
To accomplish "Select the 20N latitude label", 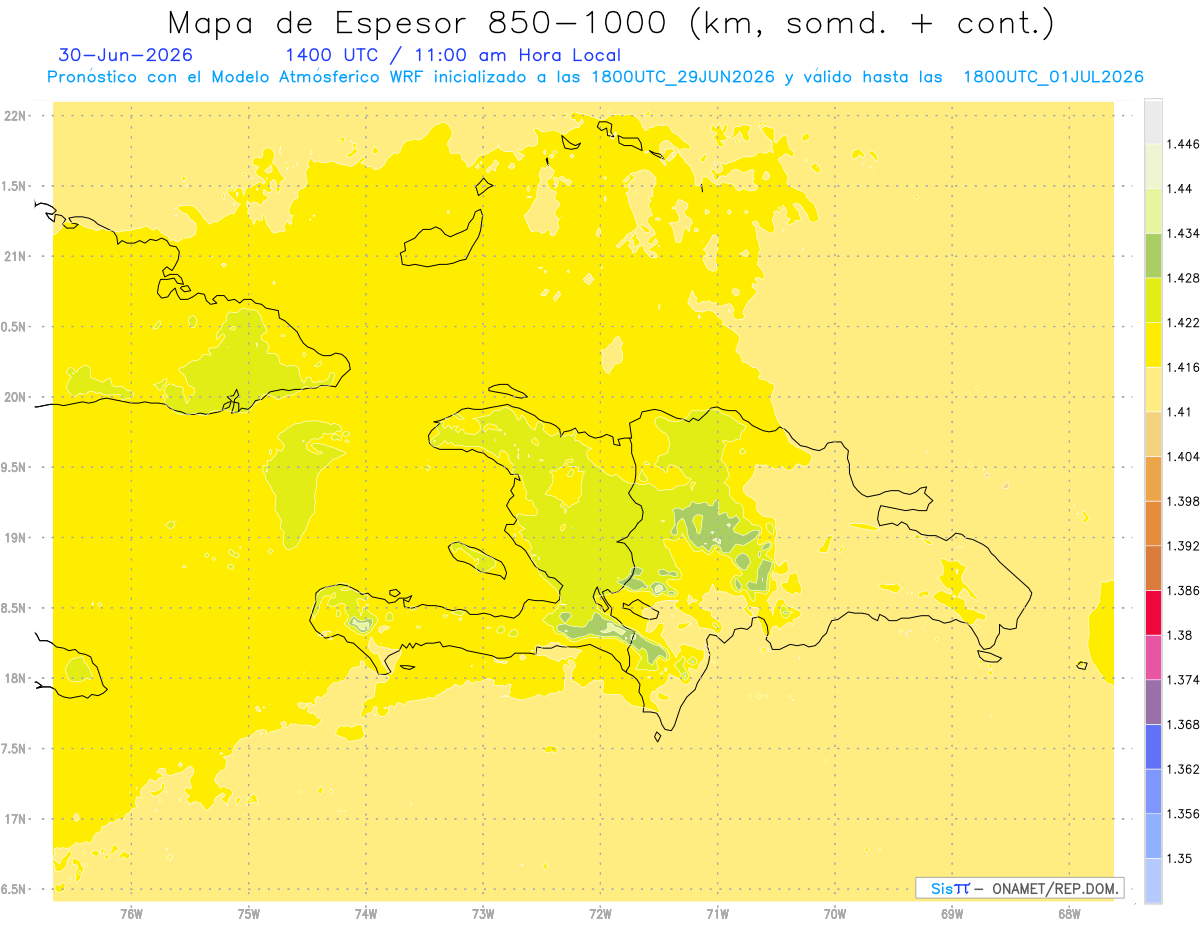I will tap(17, 398).
